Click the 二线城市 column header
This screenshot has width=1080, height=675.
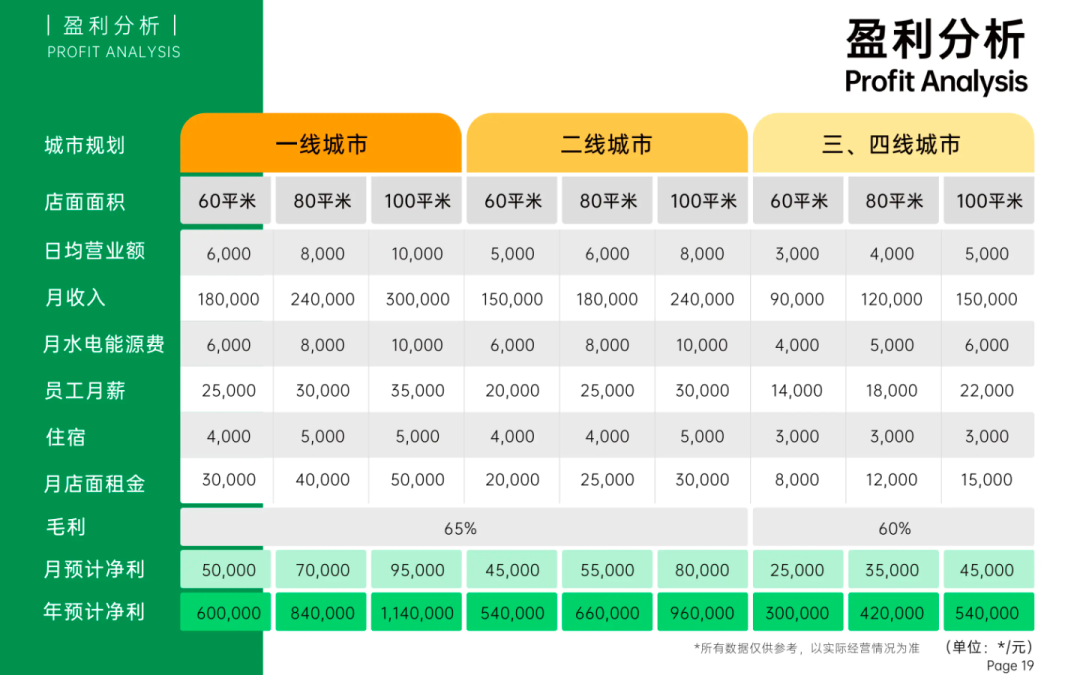[x=607, y=143]
